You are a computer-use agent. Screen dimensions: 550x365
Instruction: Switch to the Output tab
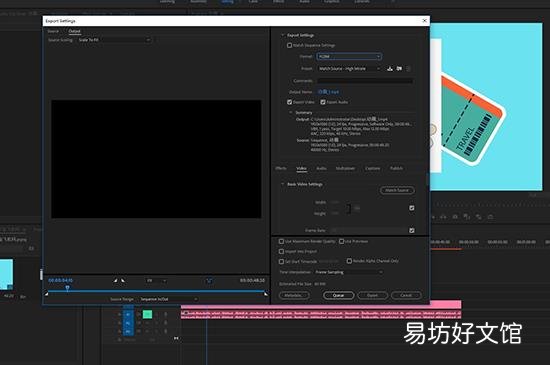click(x=74, y=31)
